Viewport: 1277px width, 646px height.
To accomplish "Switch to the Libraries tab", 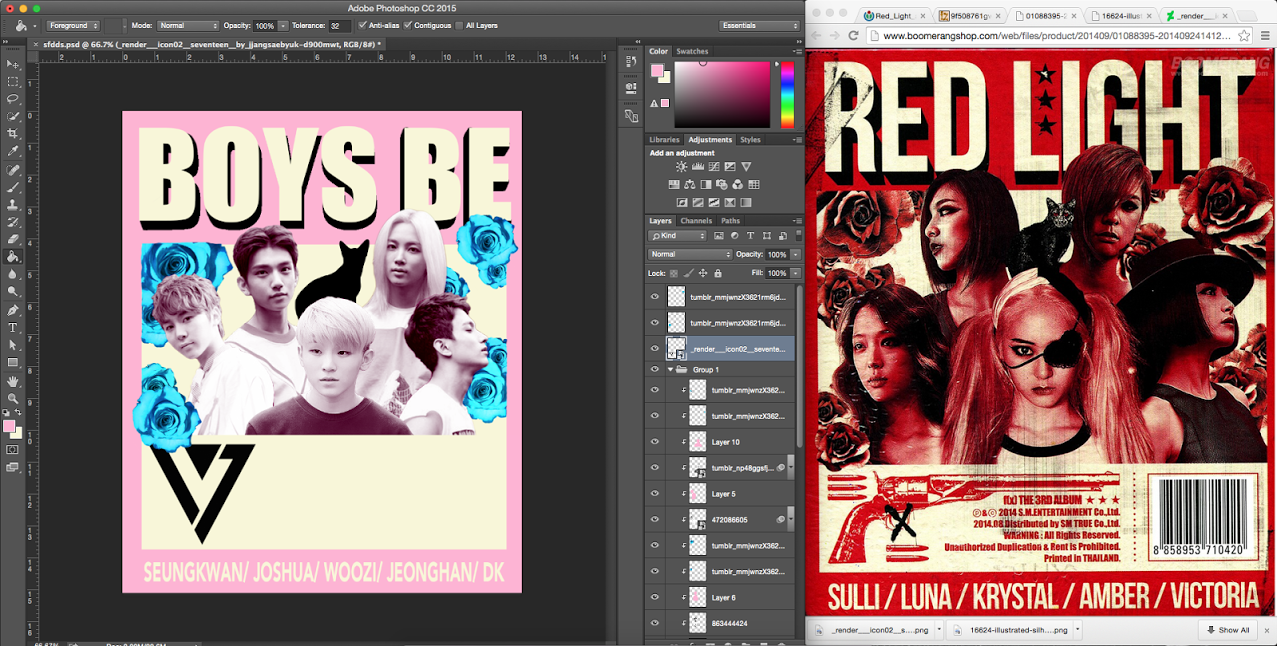I will point(664,140).
